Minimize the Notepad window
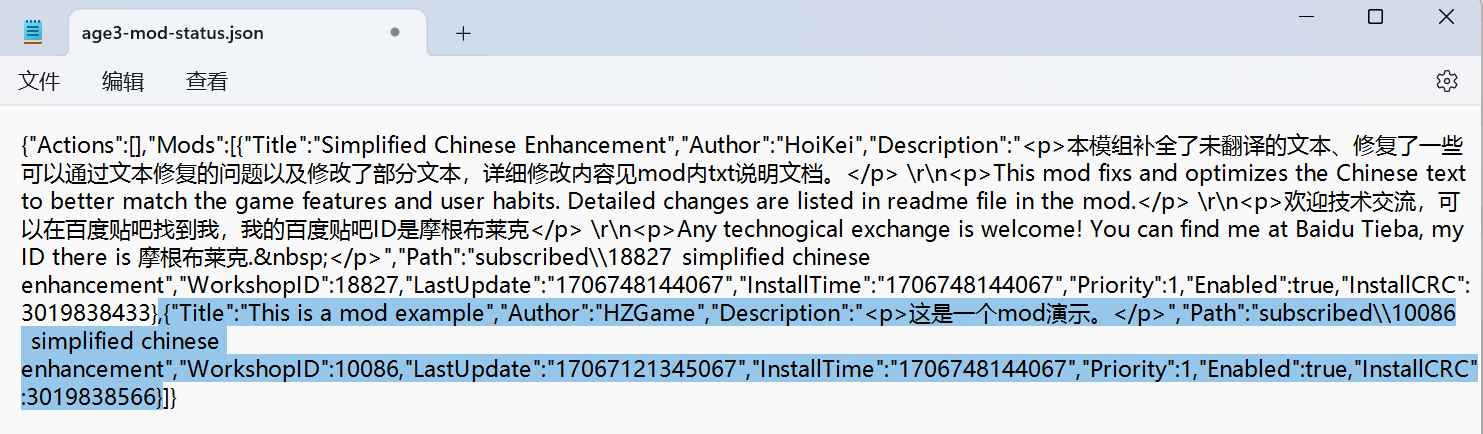The width and height of the screenshot is (1483, 434). pyautogui.click(x=1303, y=17)
